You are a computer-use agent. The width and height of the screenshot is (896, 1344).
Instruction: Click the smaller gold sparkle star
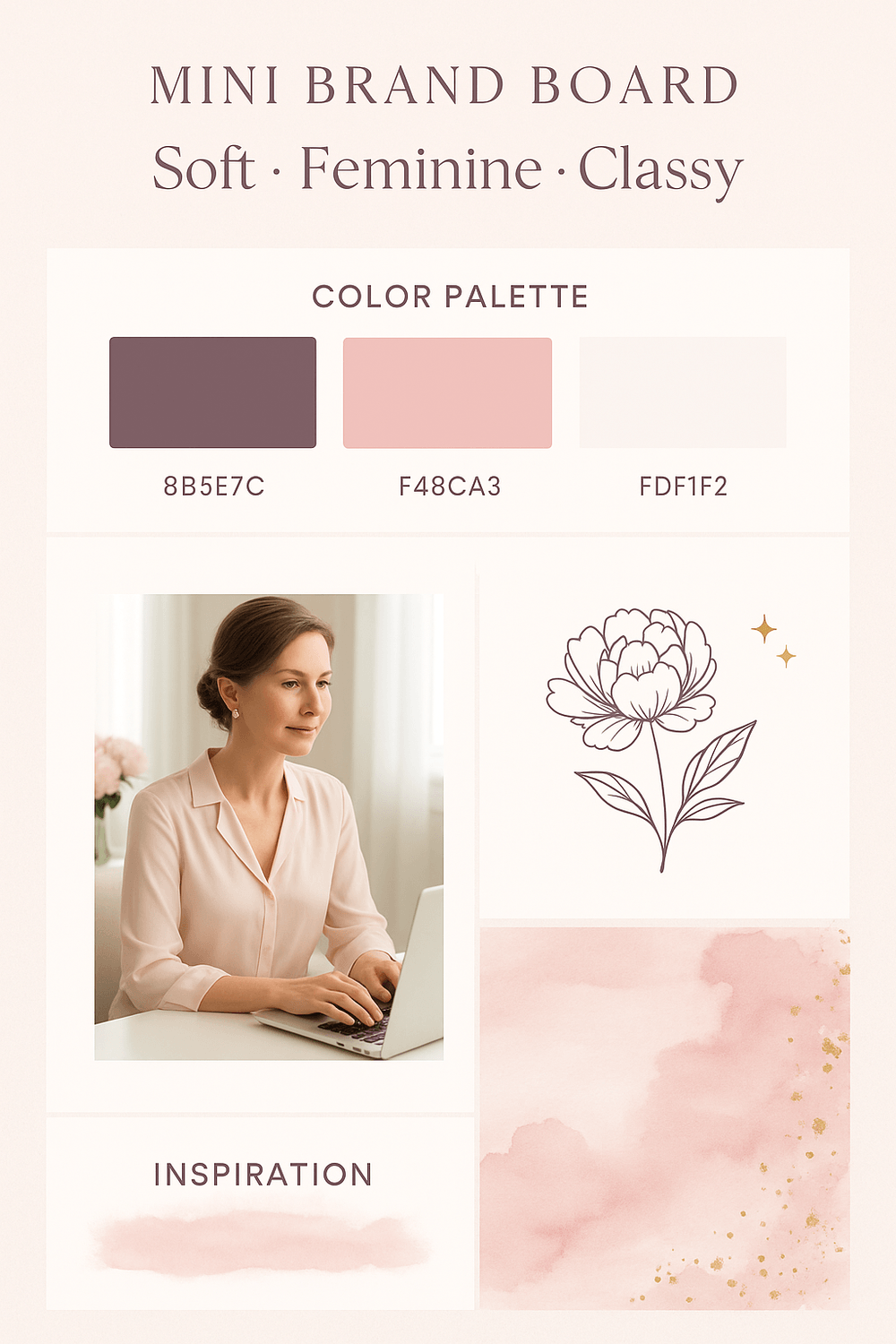(x=786, y=657)
